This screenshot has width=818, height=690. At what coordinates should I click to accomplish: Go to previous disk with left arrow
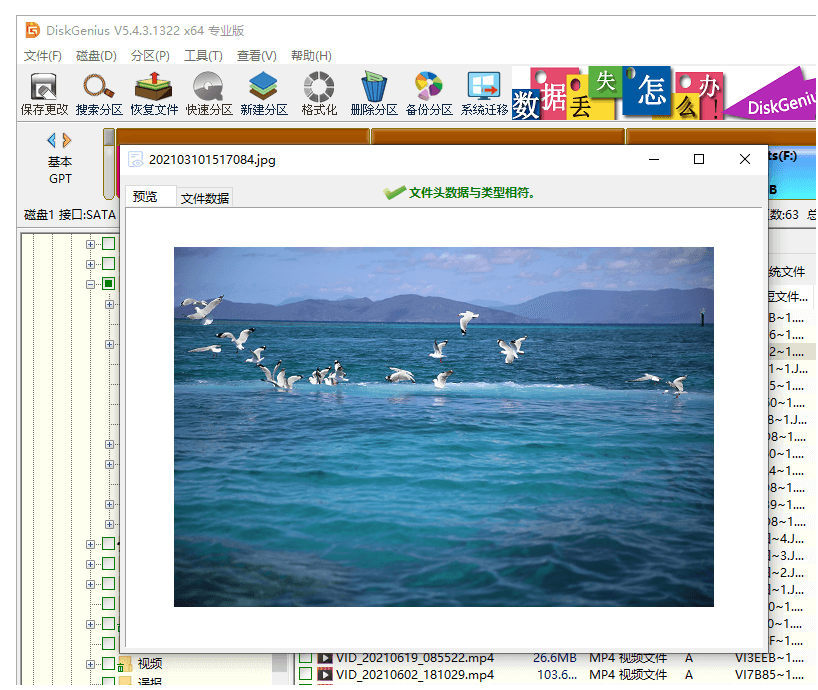pyautogui.click(x=52, y=140)
